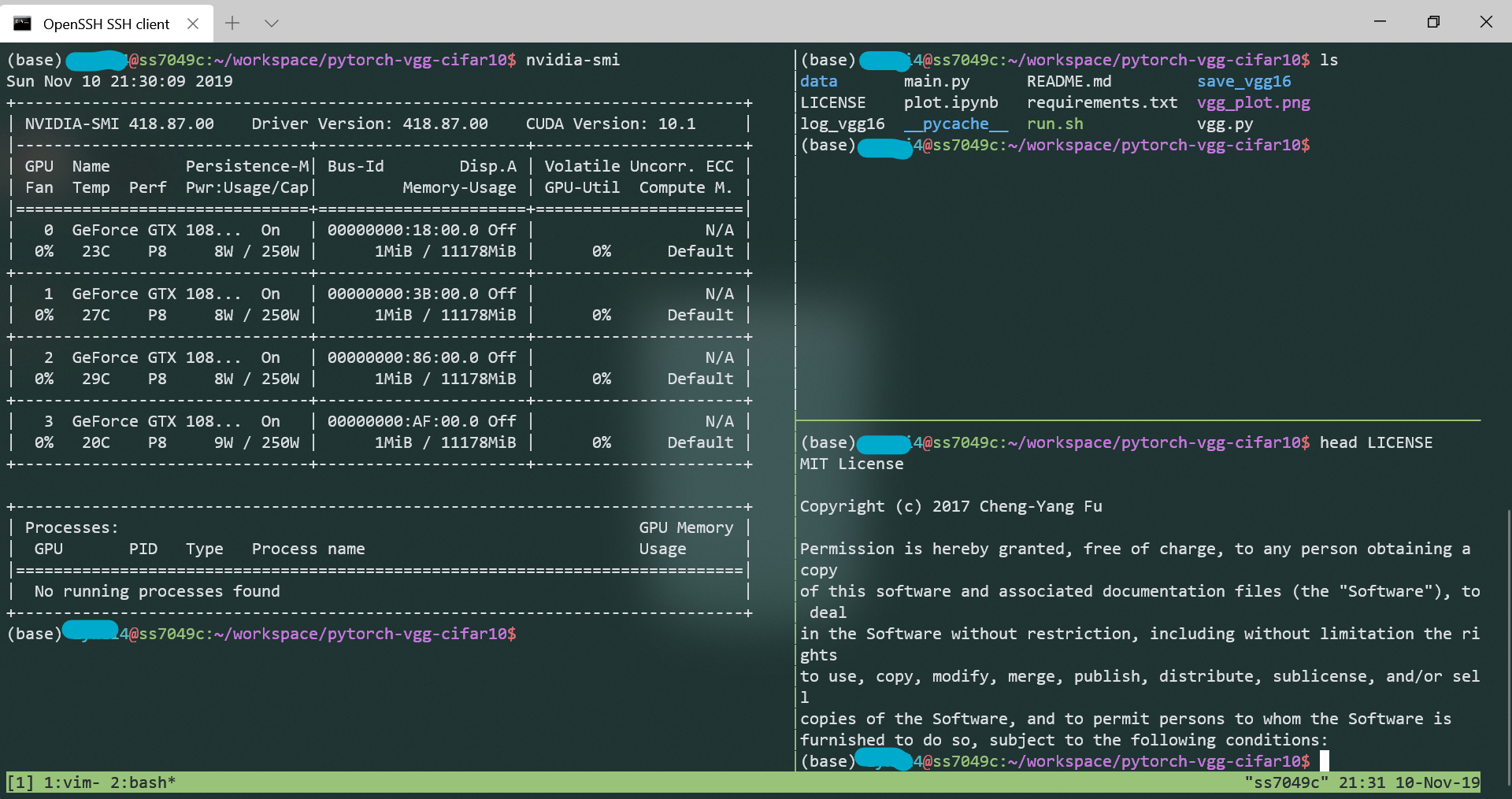Click the Bus-Id 00000000:18:00.0 value
Screen dimensions: 1512x799
coord(402,230)
